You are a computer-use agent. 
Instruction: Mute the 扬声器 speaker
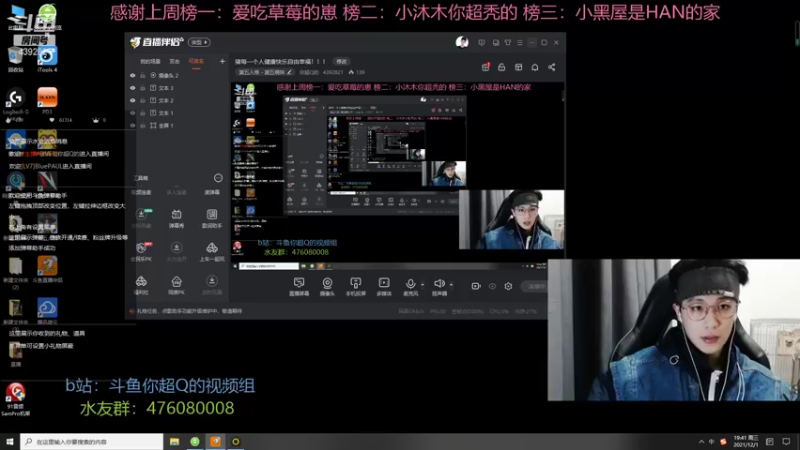point(439,287)
